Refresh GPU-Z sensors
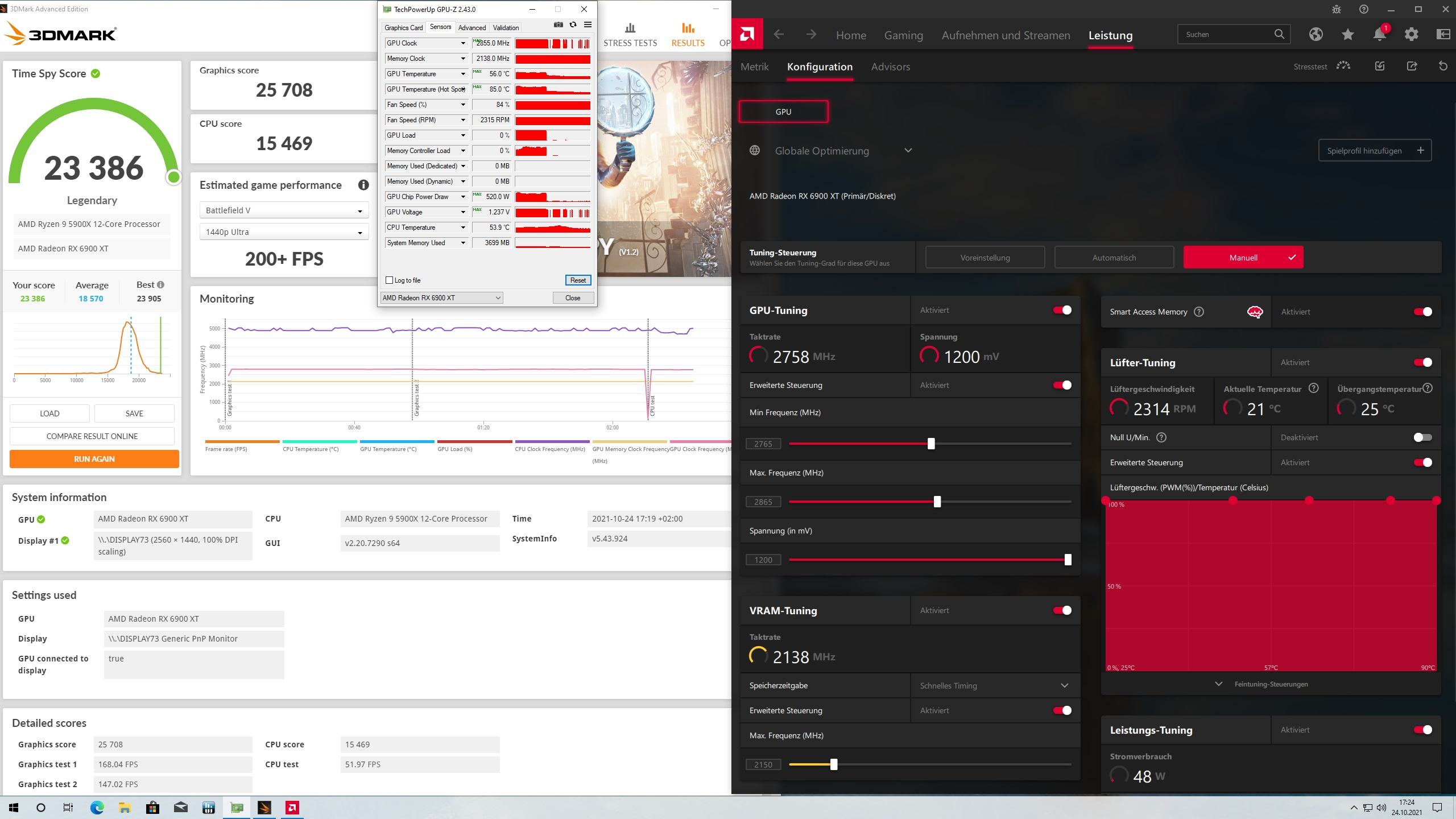 pos(573,24)
